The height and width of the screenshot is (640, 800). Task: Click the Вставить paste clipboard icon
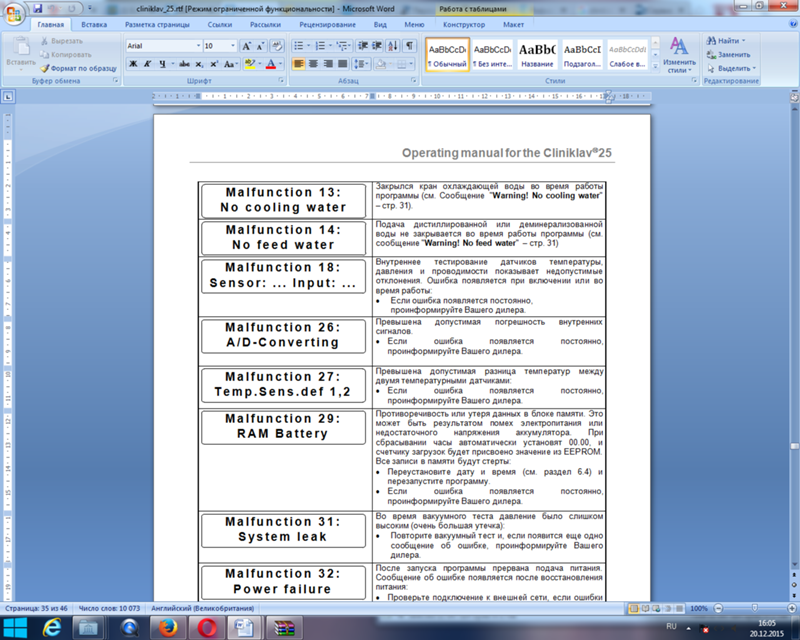[x=21, y=46]
